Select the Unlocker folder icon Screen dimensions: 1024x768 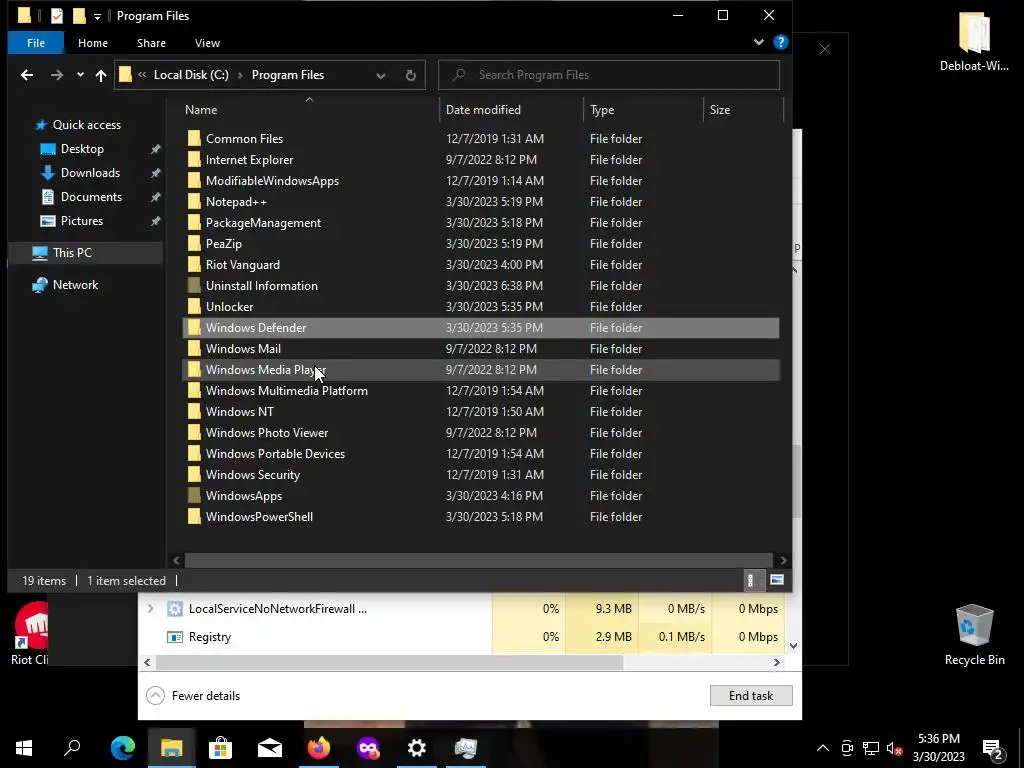tap(194, 306)
